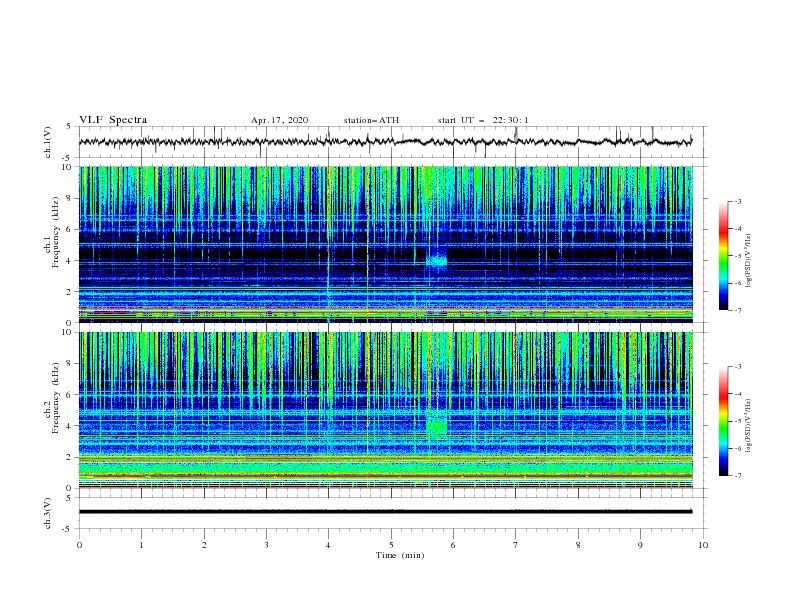Select the "Time (min)" axis label
Viewport: 792px width, 612px height.
[x=400, y=555]
